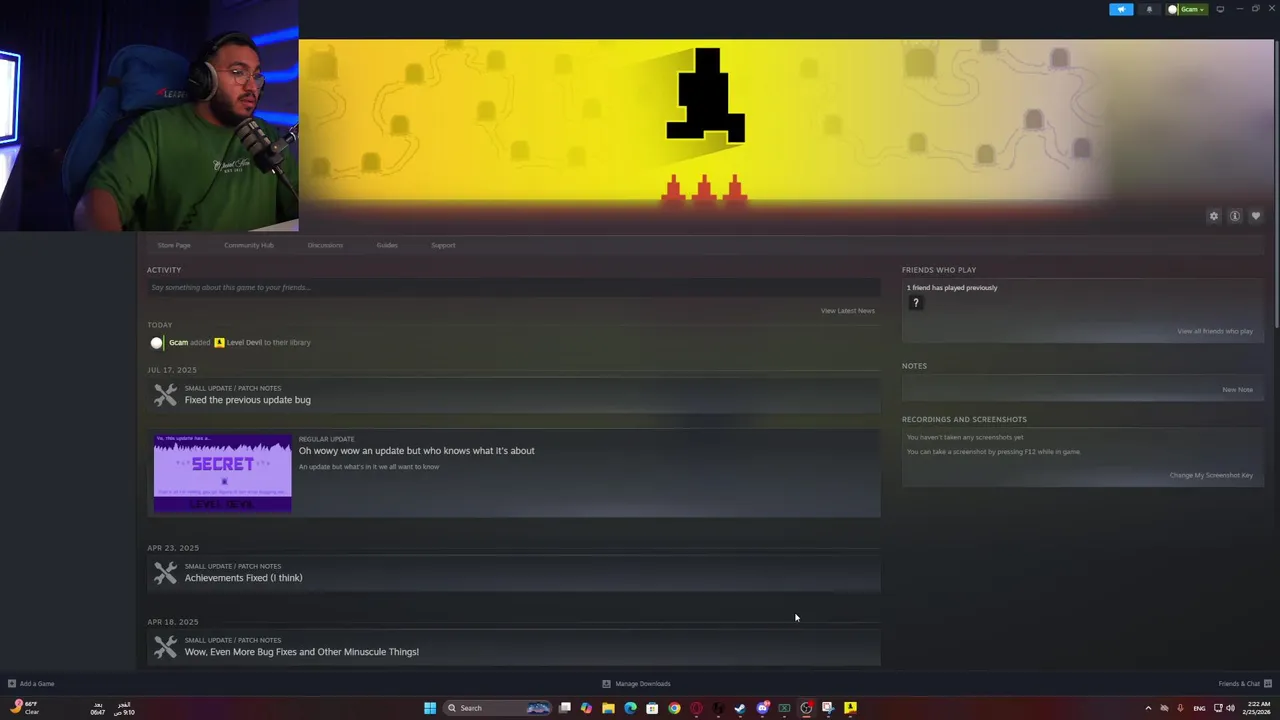Open Opera browser from taskbar

pos(696,708)
